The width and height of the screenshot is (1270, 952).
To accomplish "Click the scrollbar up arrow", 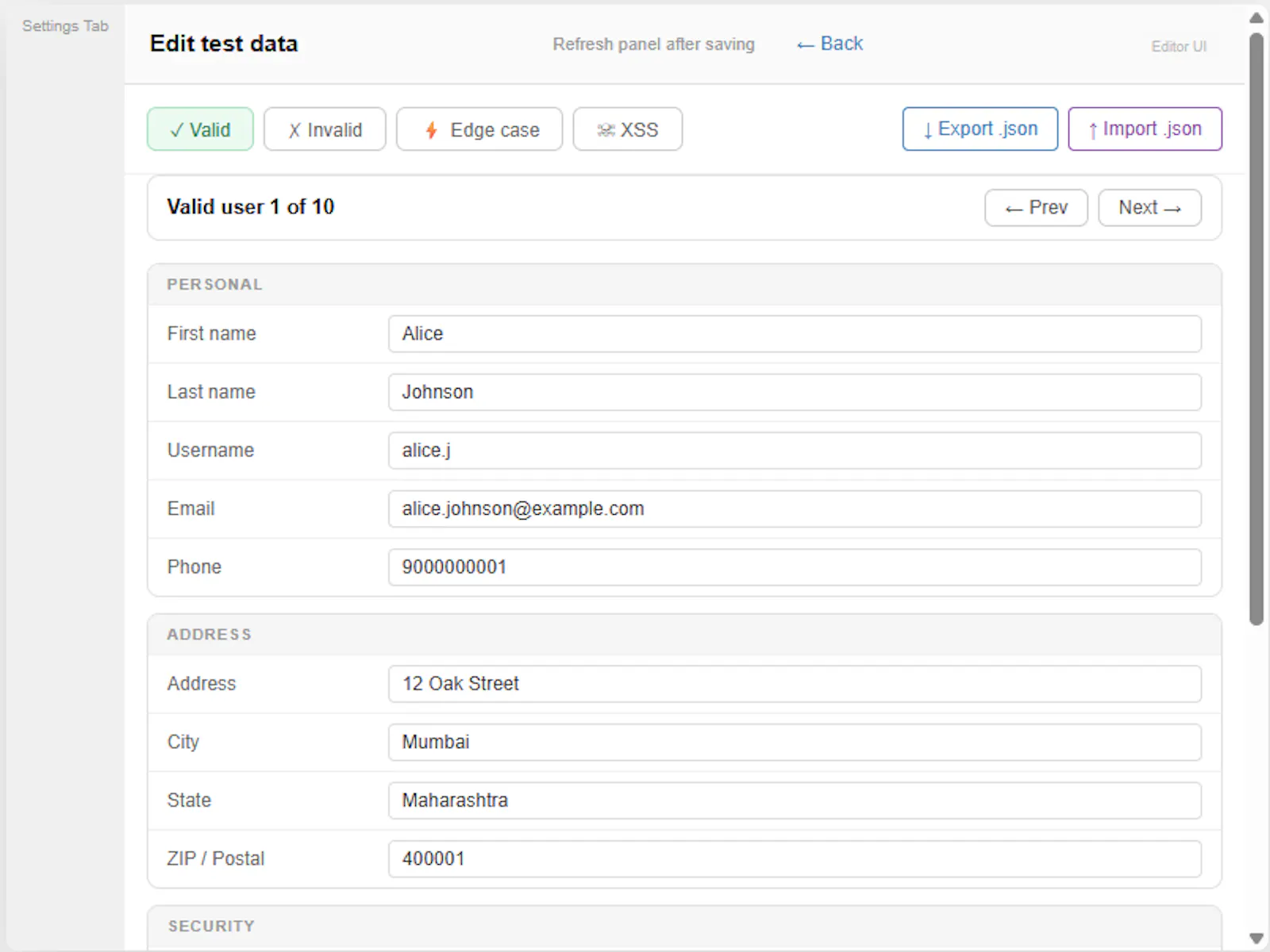I will pos(1256,17).
